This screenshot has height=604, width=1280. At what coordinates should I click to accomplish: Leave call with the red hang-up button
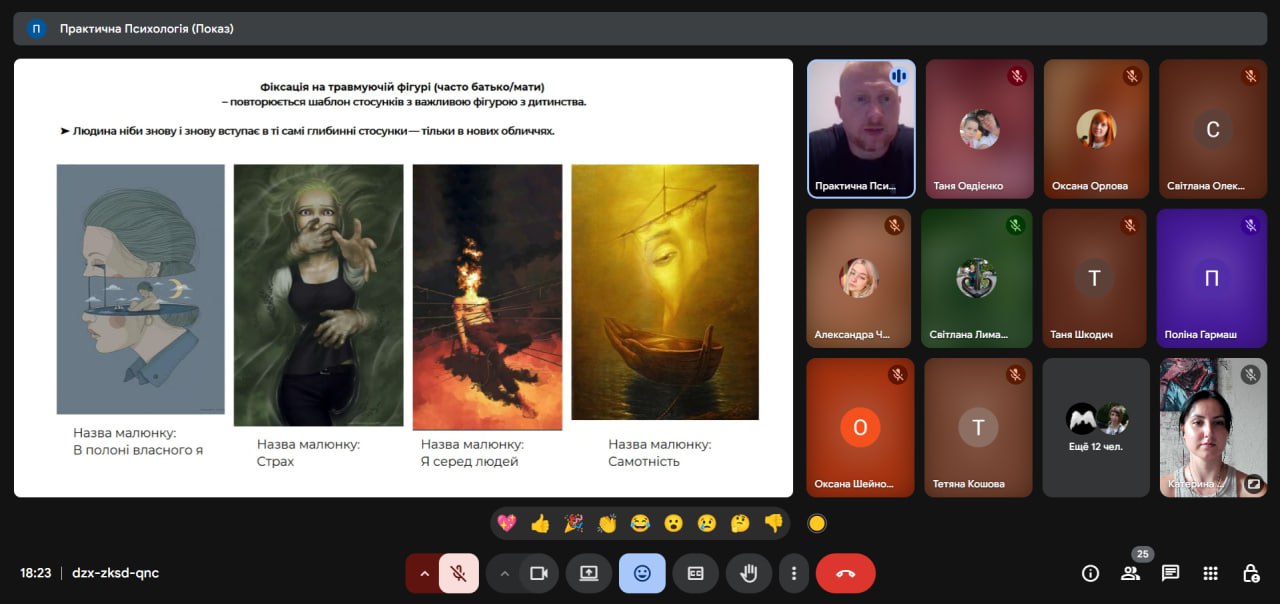(x=845, y=573)
